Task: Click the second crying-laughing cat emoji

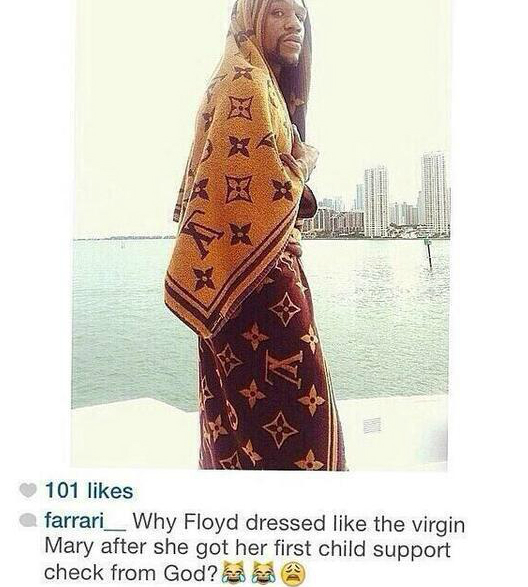Action: click(264, 571)
